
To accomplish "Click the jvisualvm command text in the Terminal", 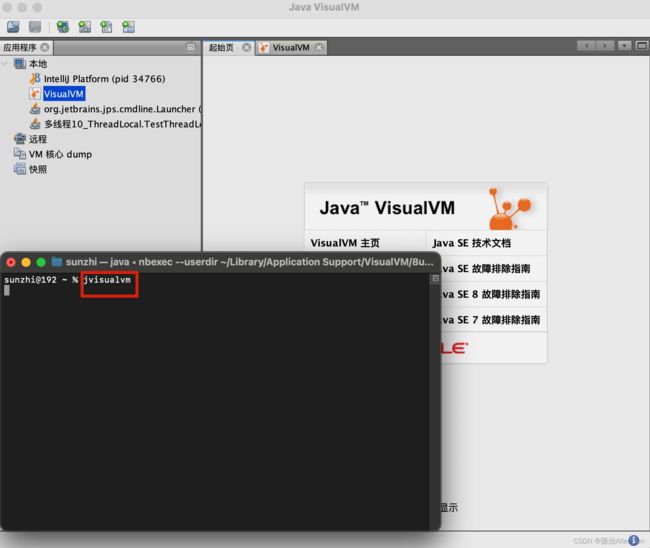I will [107, 280].
